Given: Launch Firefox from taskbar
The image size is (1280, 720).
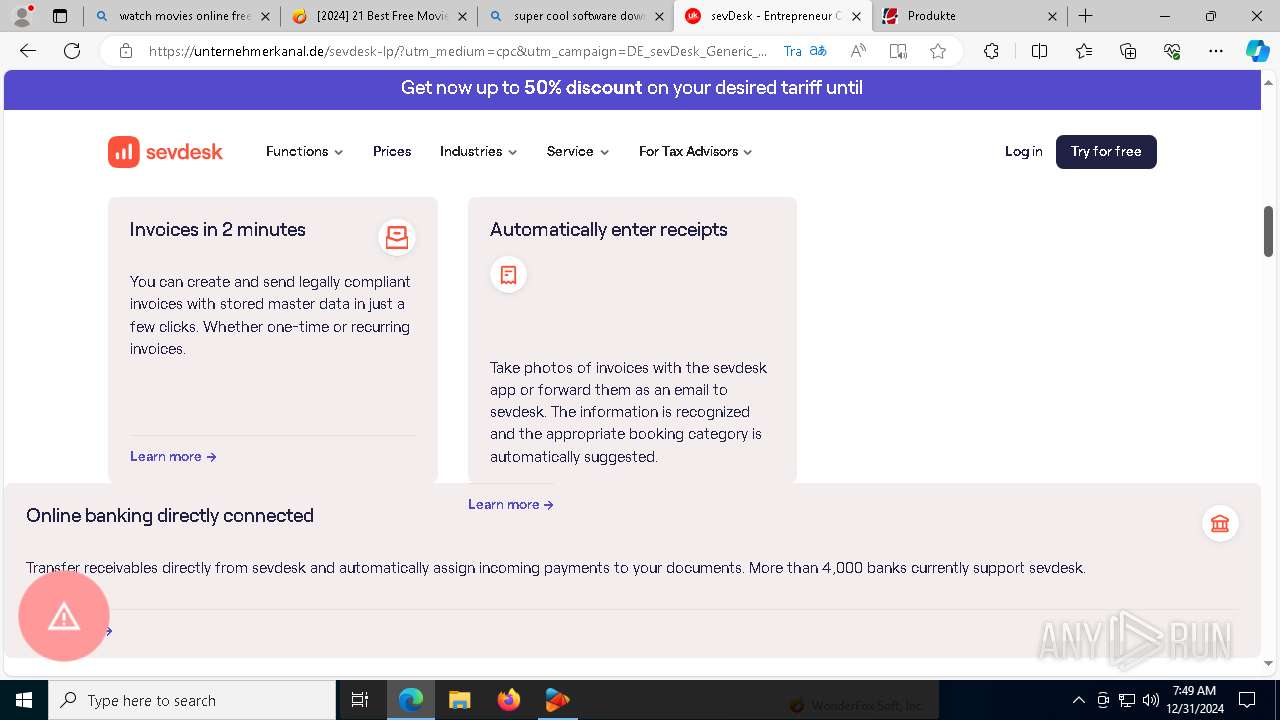Looking at the screenshot, I should click(x=508, y=700).
